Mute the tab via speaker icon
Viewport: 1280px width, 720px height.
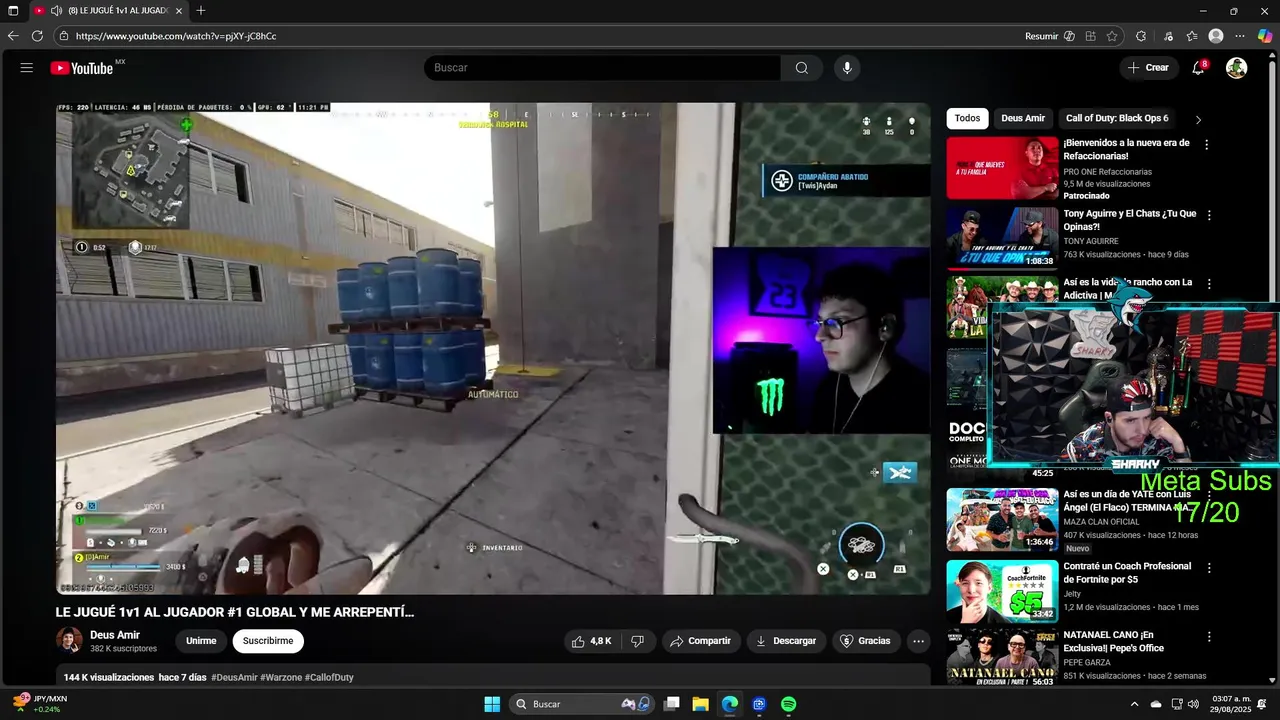click(56, 11)
